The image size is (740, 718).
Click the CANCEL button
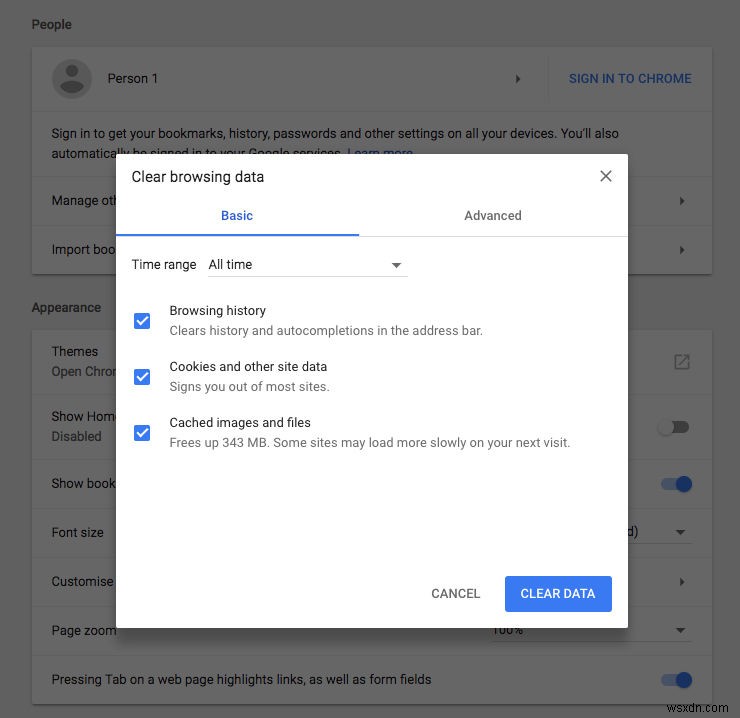[456, 594]
